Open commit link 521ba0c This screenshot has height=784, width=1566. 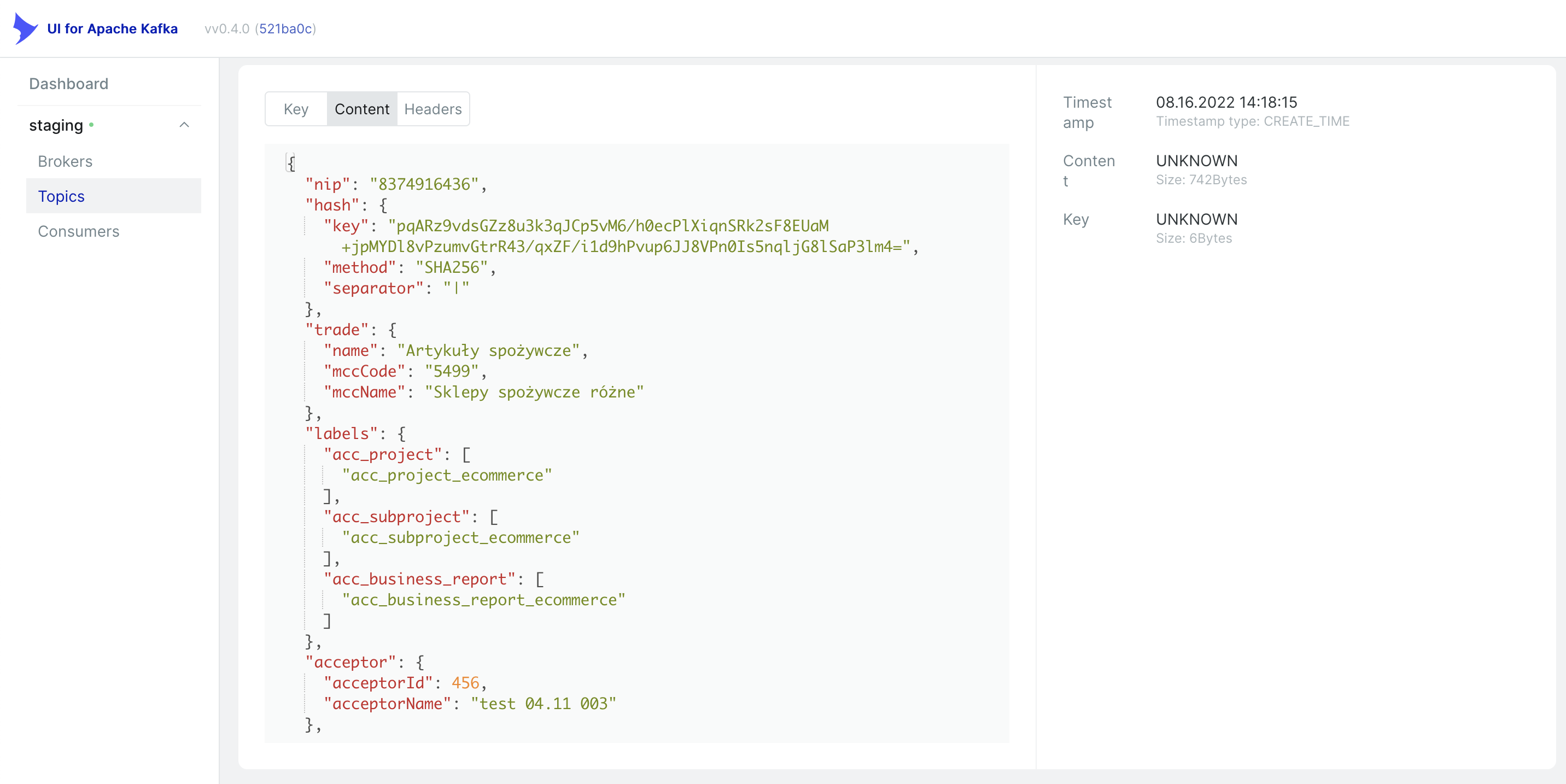coord(285,28)
